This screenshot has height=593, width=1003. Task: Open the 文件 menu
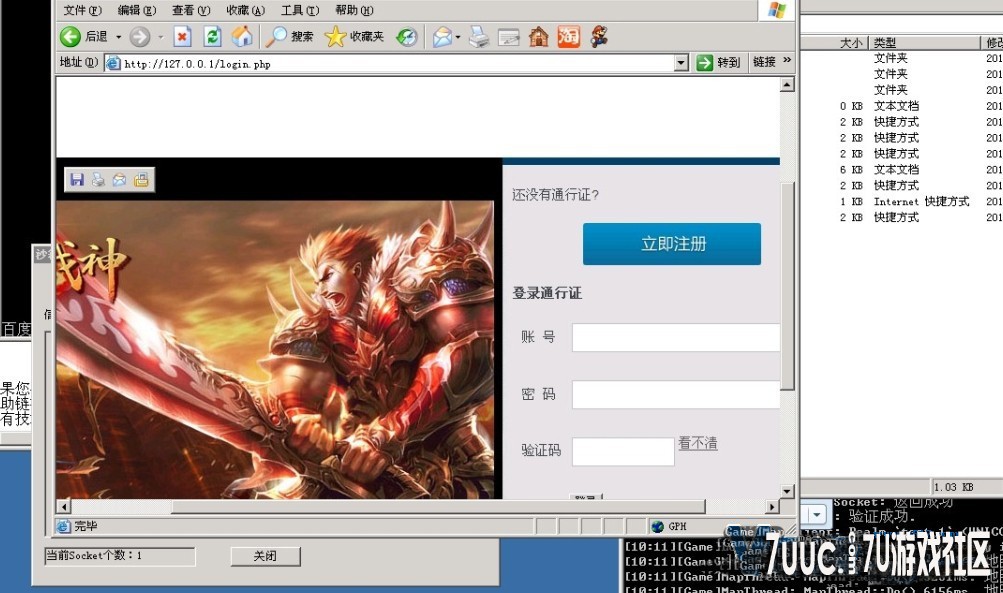83,10
